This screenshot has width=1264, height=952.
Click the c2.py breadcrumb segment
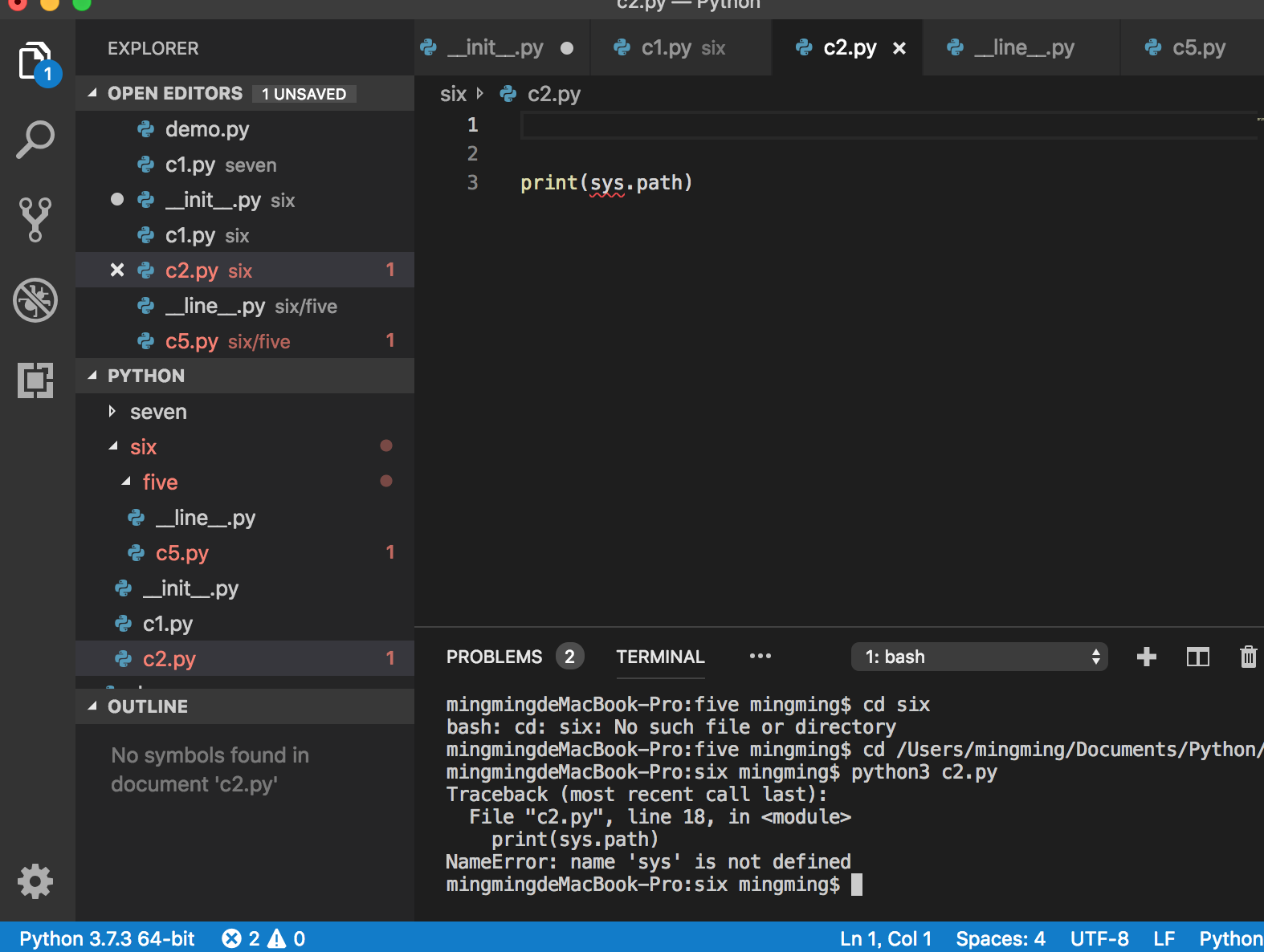tap(554, 94)
